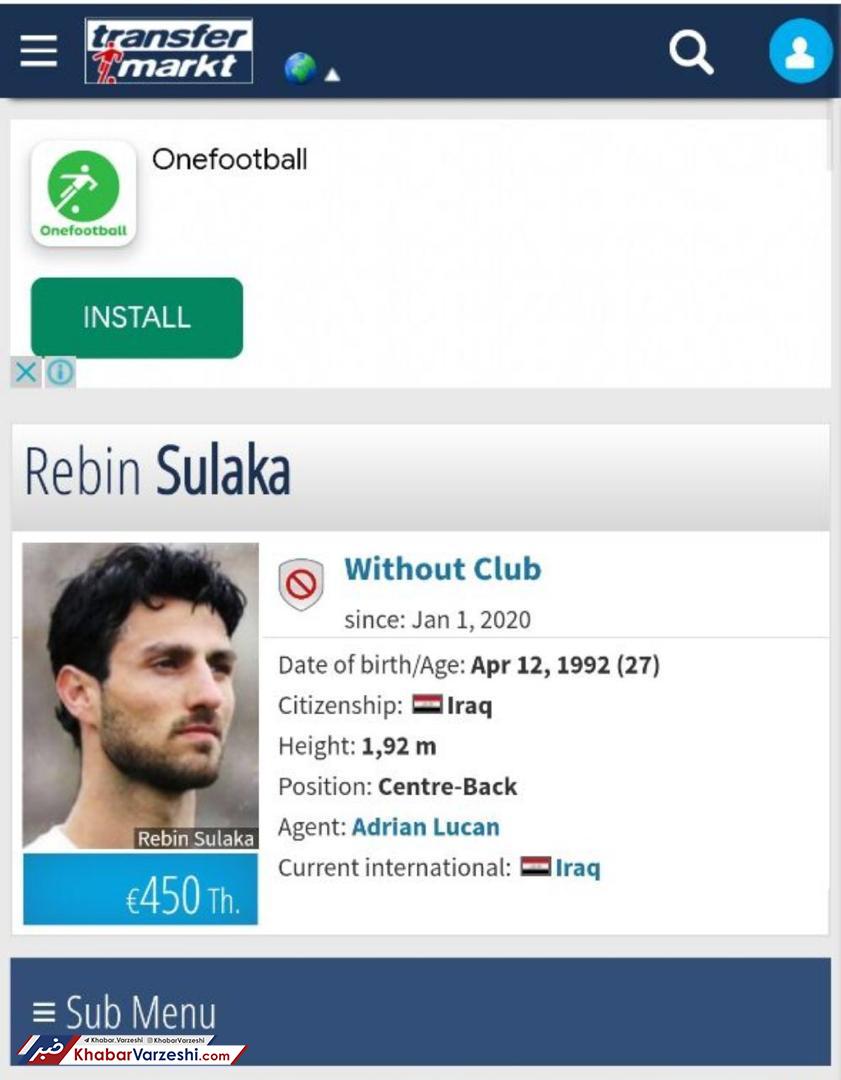Open the Onefootball ad title link
This screenshot has height=1080, width=841.
point(229,160)
